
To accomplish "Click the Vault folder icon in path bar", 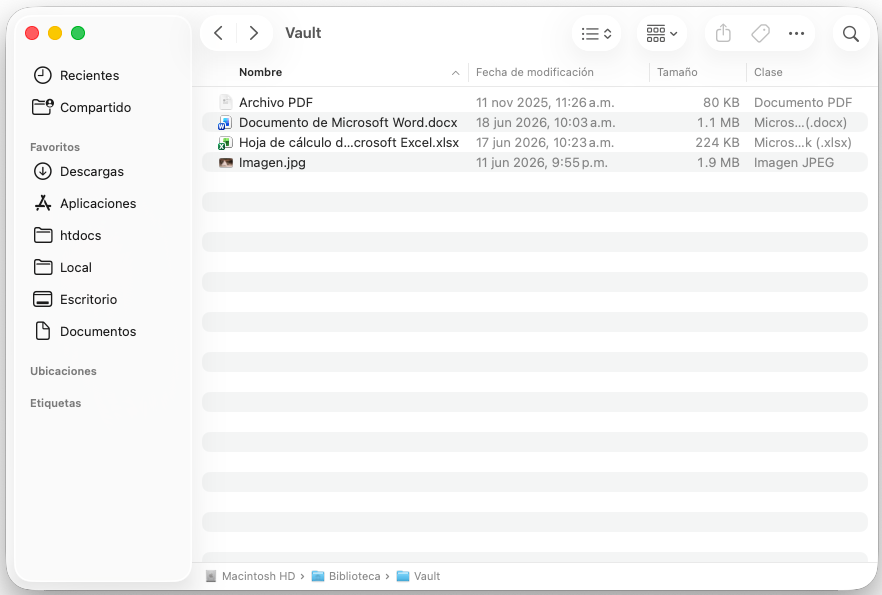I will [403, 576].
